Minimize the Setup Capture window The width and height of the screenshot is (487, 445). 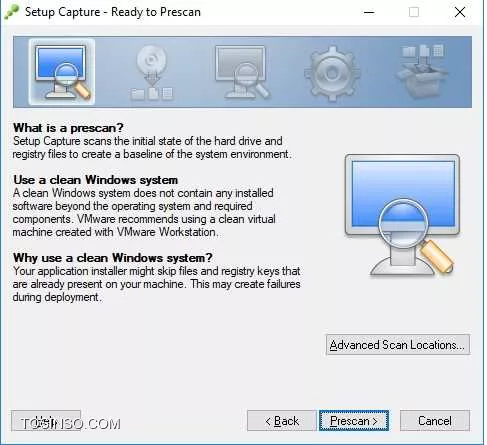click(369, 12)
